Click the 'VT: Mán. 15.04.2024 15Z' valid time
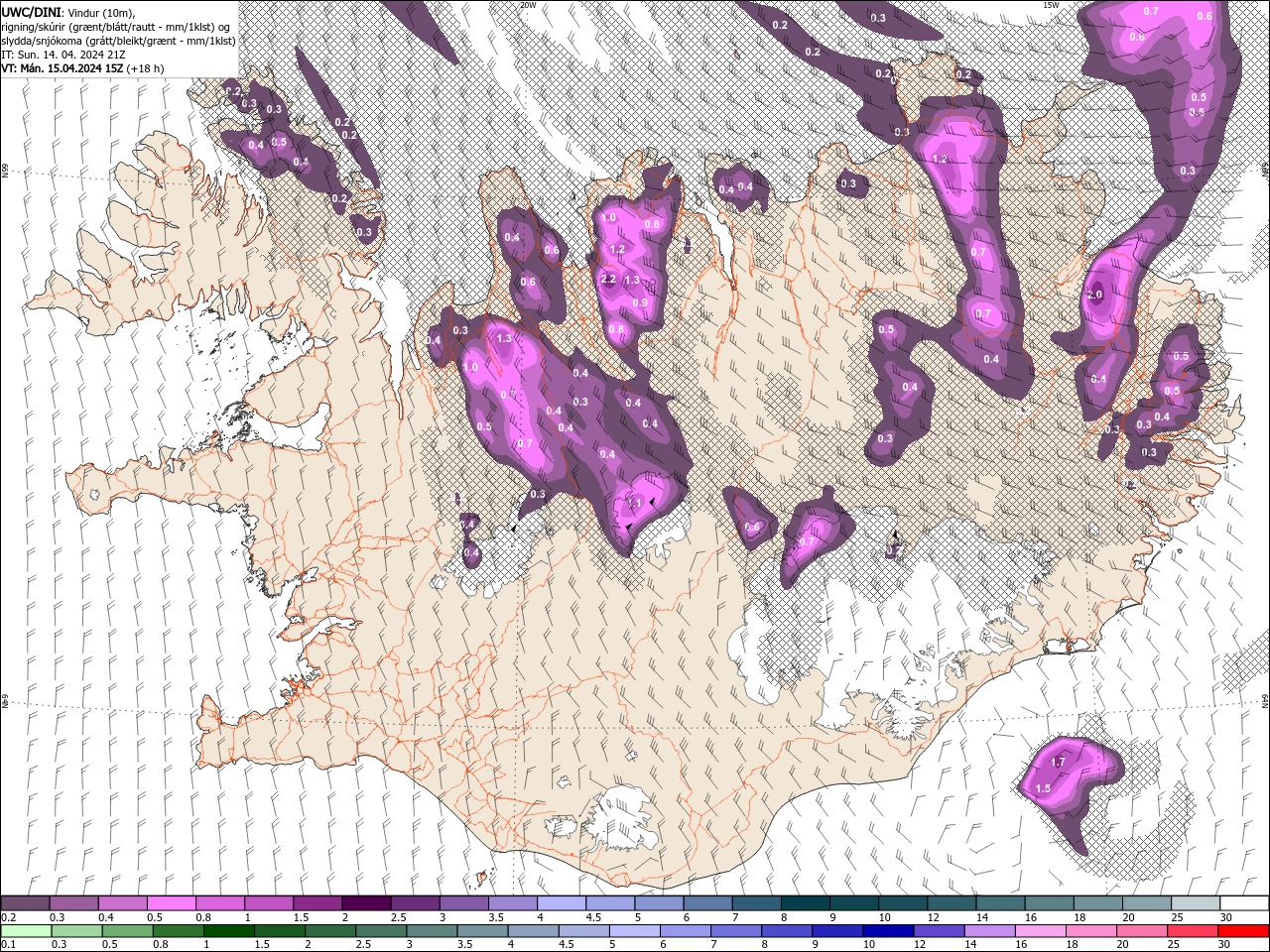This screenshot has width=1270, height=952. click(62, 68)
